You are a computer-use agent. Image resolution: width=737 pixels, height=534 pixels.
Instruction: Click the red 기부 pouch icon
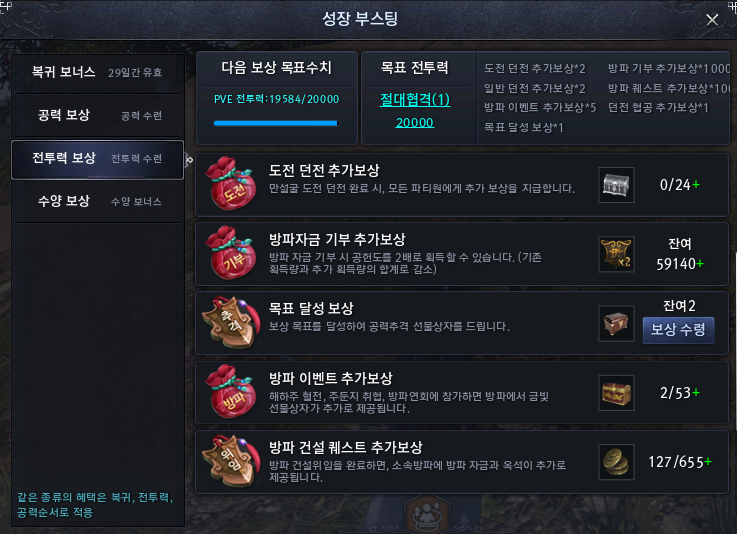pos(230,253)
